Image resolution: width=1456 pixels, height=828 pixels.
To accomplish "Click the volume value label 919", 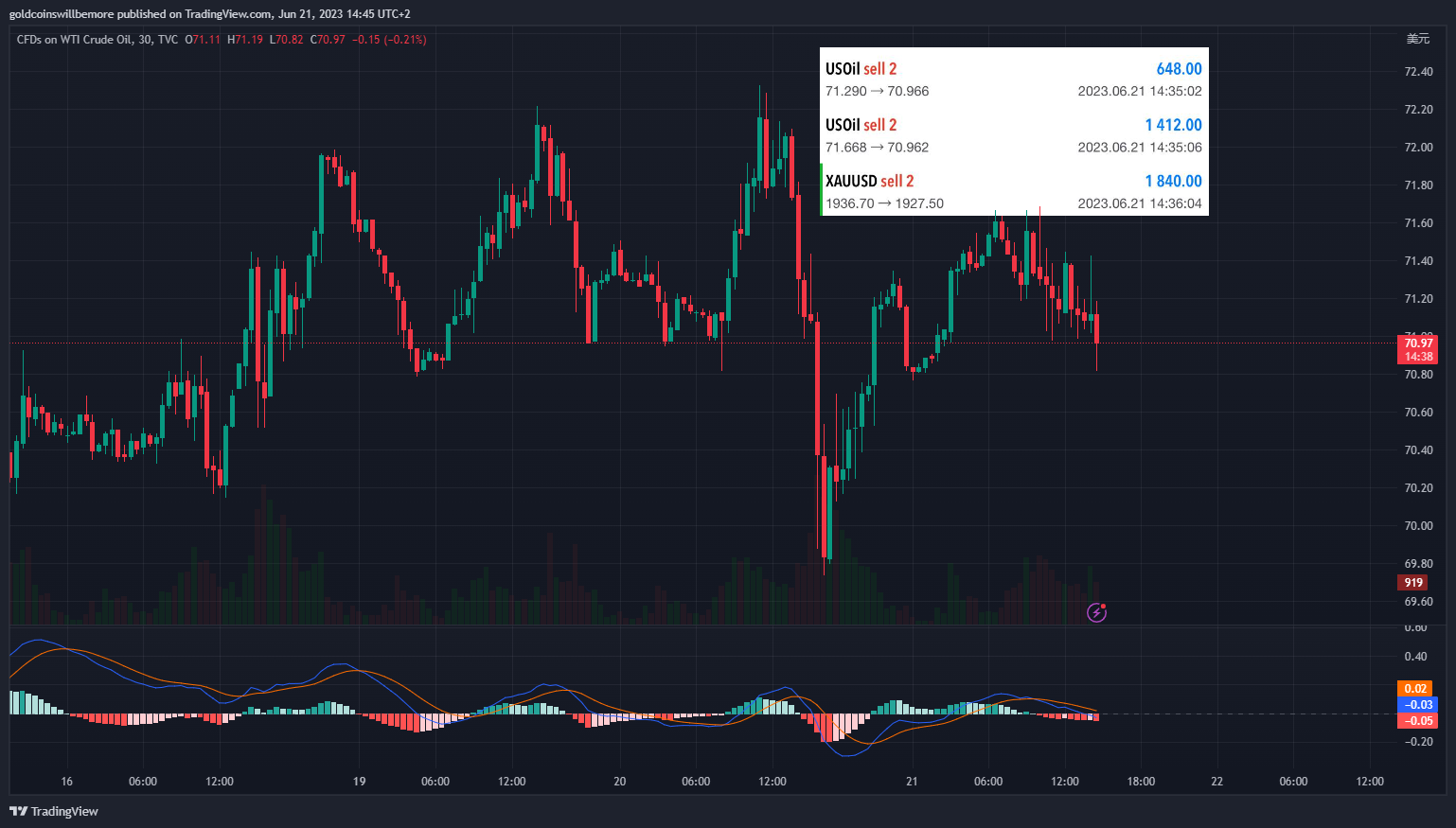I will [x=1412, y=583].
